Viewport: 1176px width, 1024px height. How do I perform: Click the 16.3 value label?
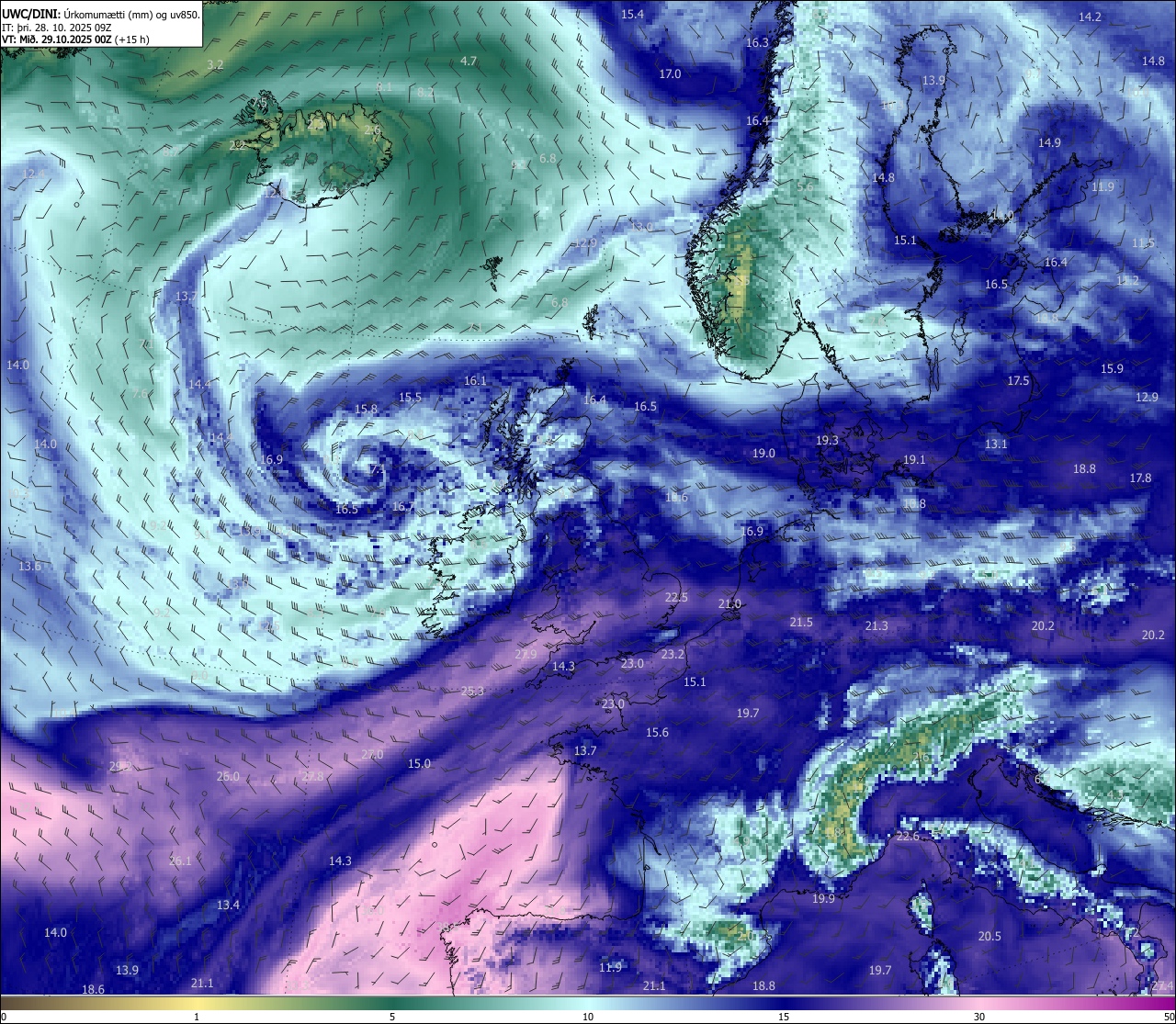point(757,43)
